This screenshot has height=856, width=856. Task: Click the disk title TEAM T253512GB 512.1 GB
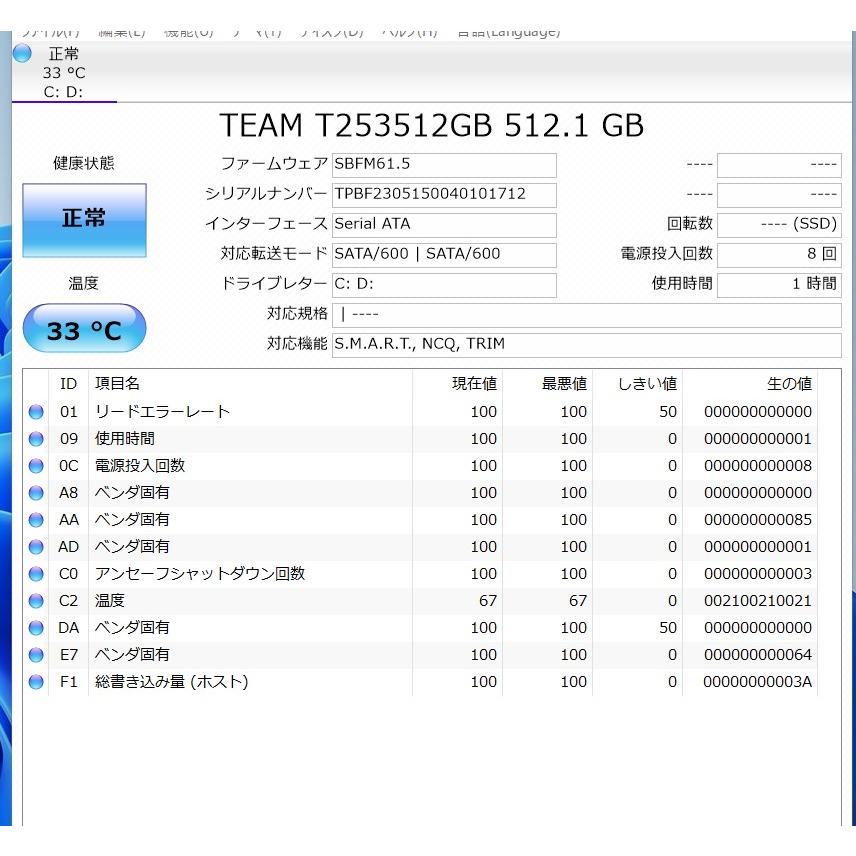coord(431,126)
